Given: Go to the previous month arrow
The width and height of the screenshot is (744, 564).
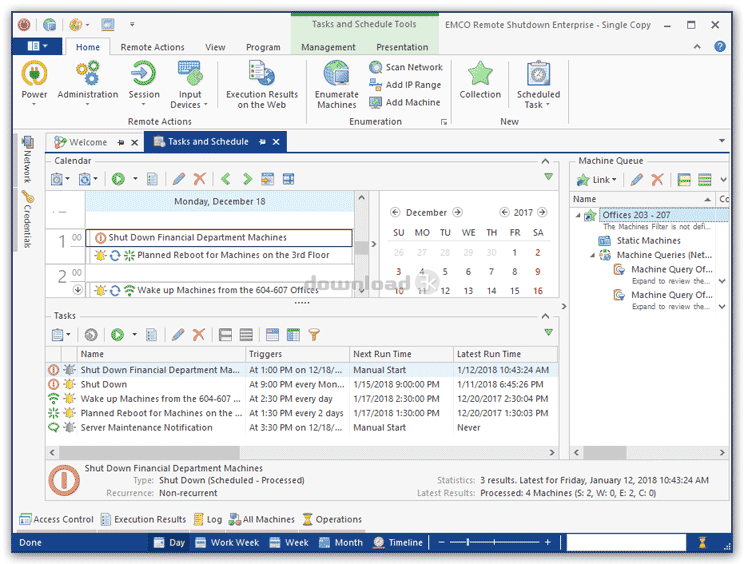Looking at the screenshot, I should point(395,213).
